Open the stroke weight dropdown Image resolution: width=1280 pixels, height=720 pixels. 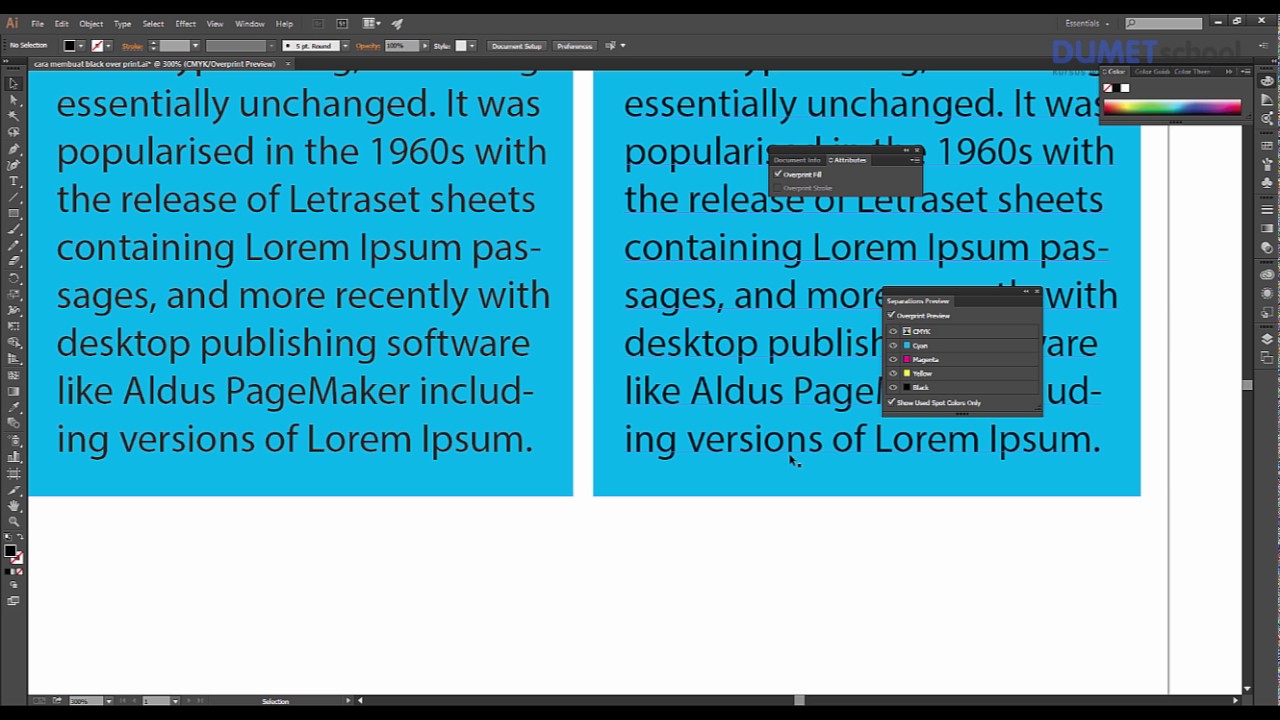coord(195,46)
